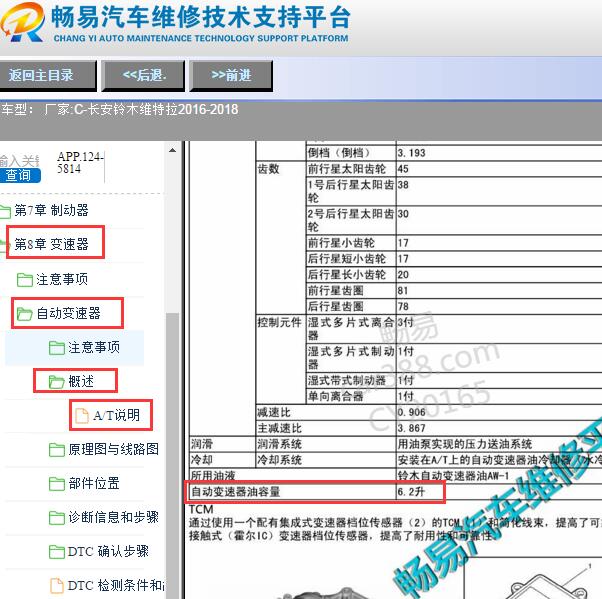602x599 pixels.
Task: Open the DTC 检测条件 document
Action: [x=116, y=585]
